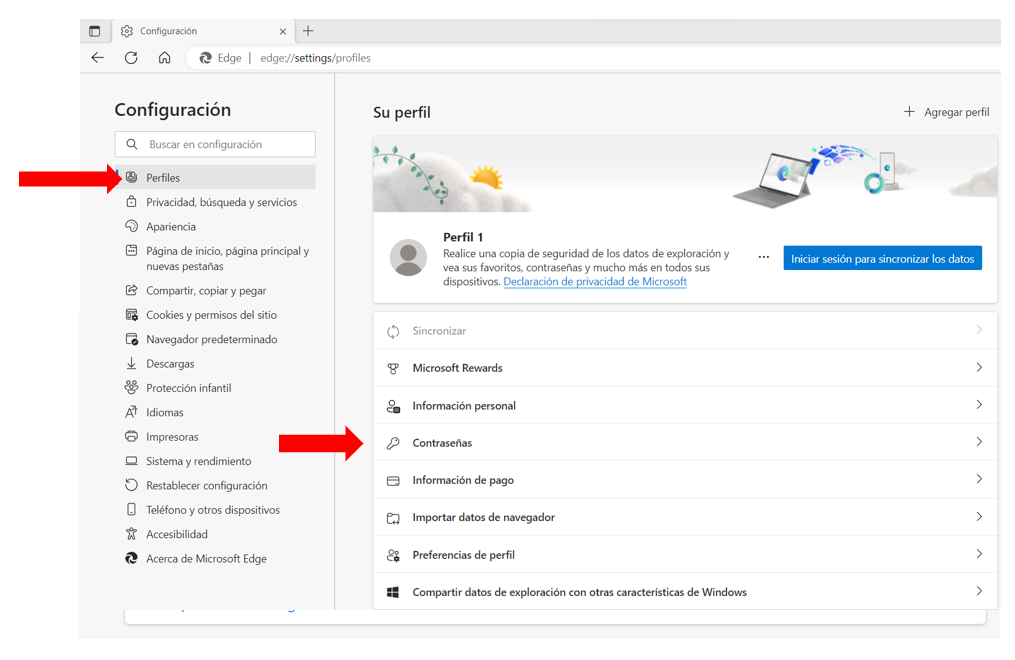
Task: Click the Contraseñas key icon
Action: click(x=393, y=443)
